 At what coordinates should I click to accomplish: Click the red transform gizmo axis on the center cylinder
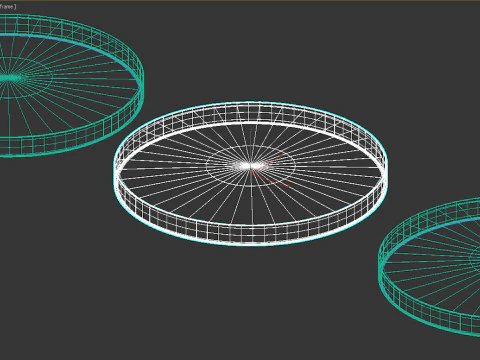(270, 171)
